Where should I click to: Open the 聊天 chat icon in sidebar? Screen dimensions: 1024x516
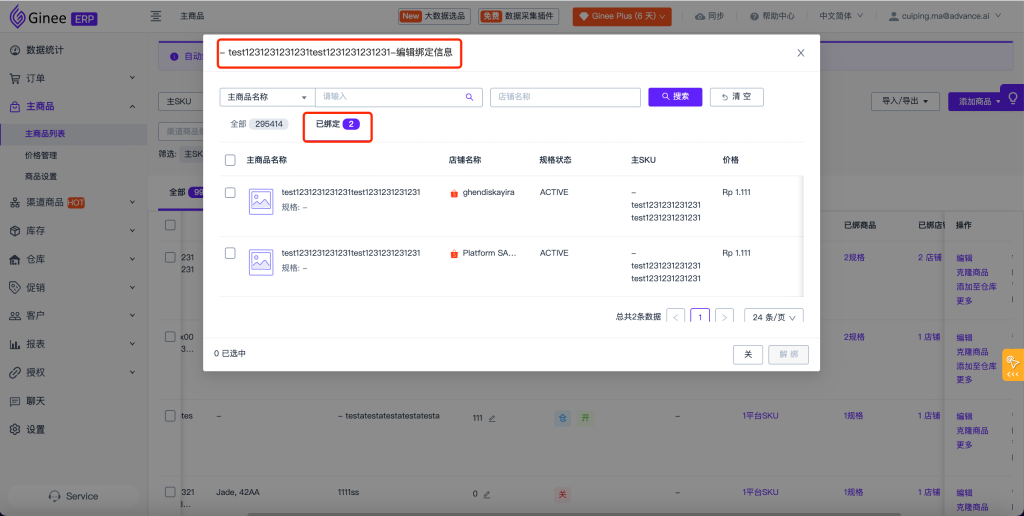click(15, 401)
